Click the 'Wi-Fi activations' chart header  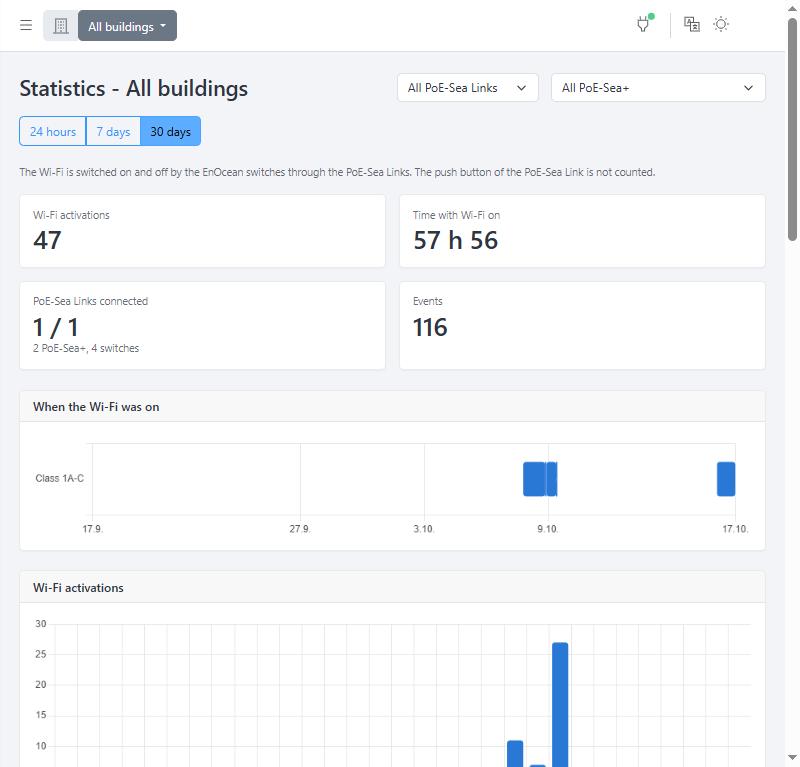[x=78, y=588]
